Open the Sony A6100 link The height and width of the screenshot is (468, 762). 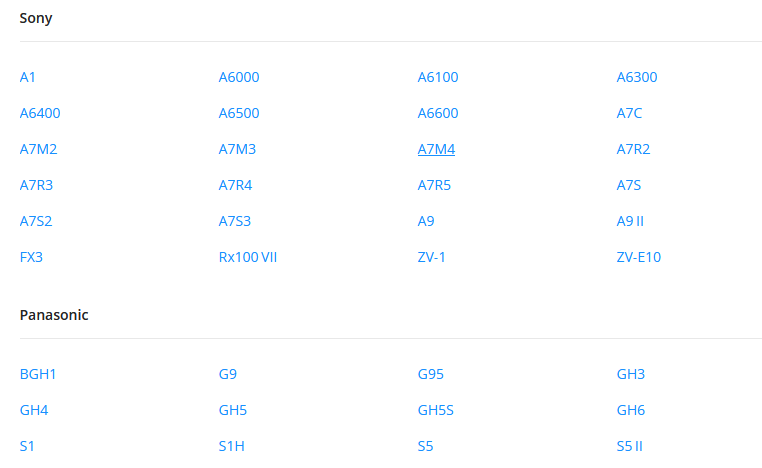(438, 77)
